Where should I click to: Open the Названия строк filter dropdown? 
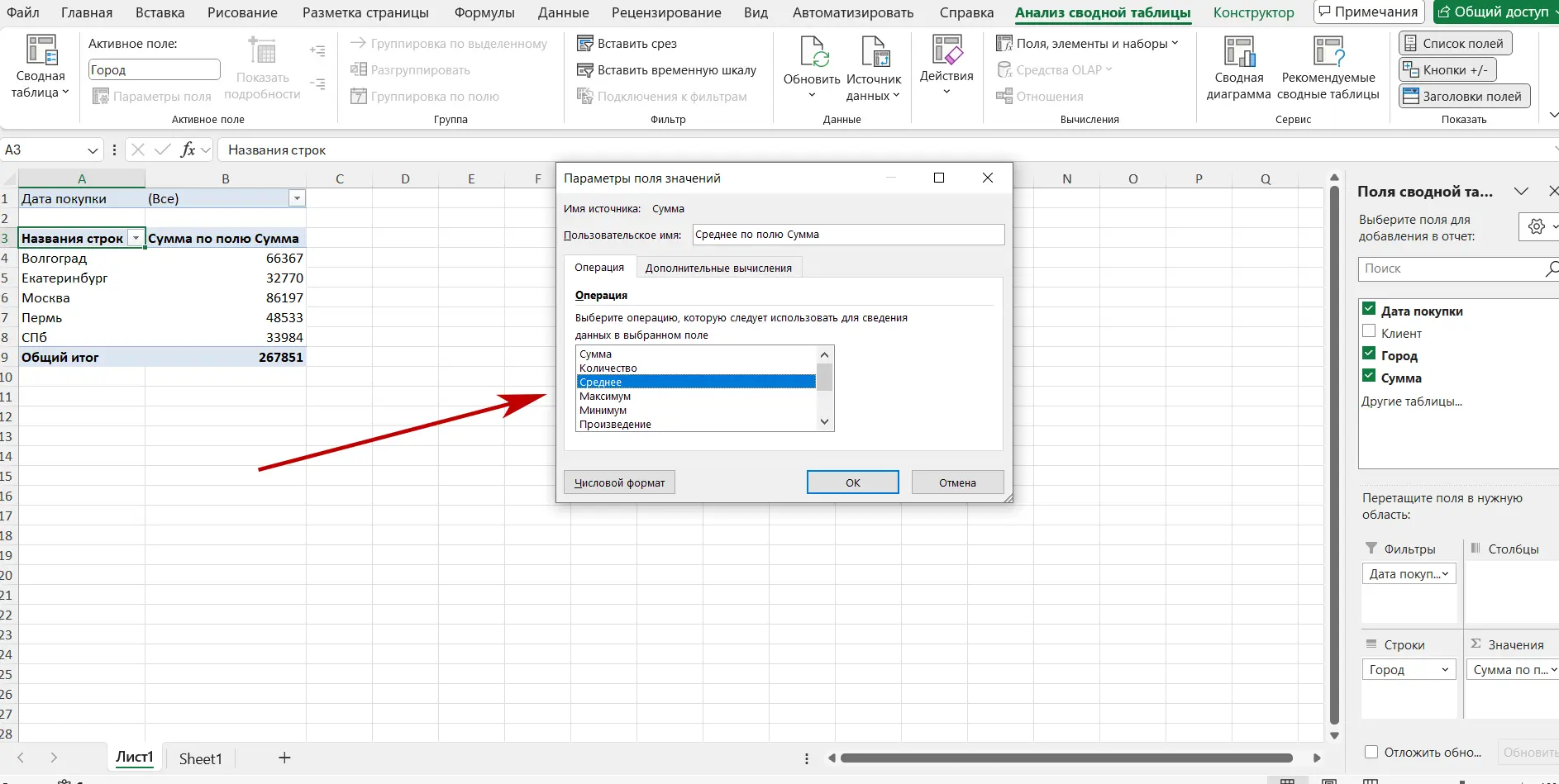coord(136,238)
